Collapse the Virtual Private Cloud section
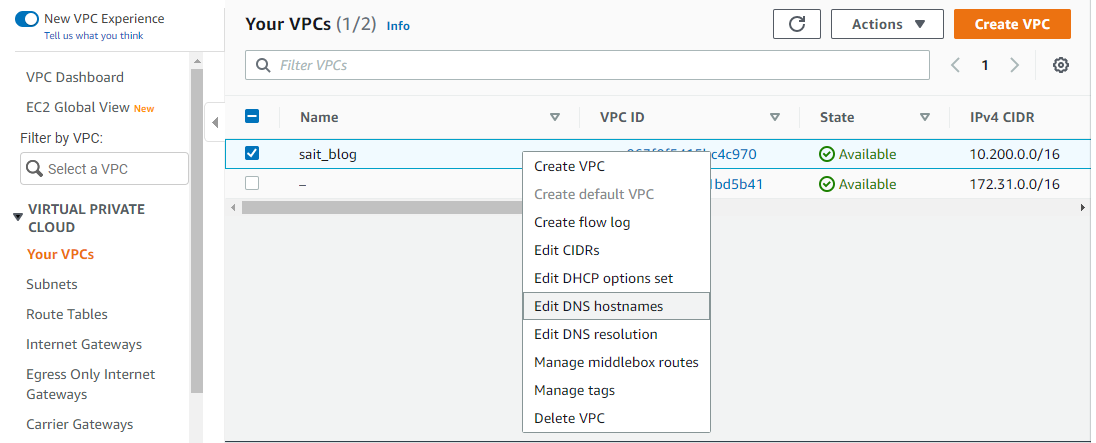The width and height of the screenshot is (1096, 443). click(x=18, y=217)
